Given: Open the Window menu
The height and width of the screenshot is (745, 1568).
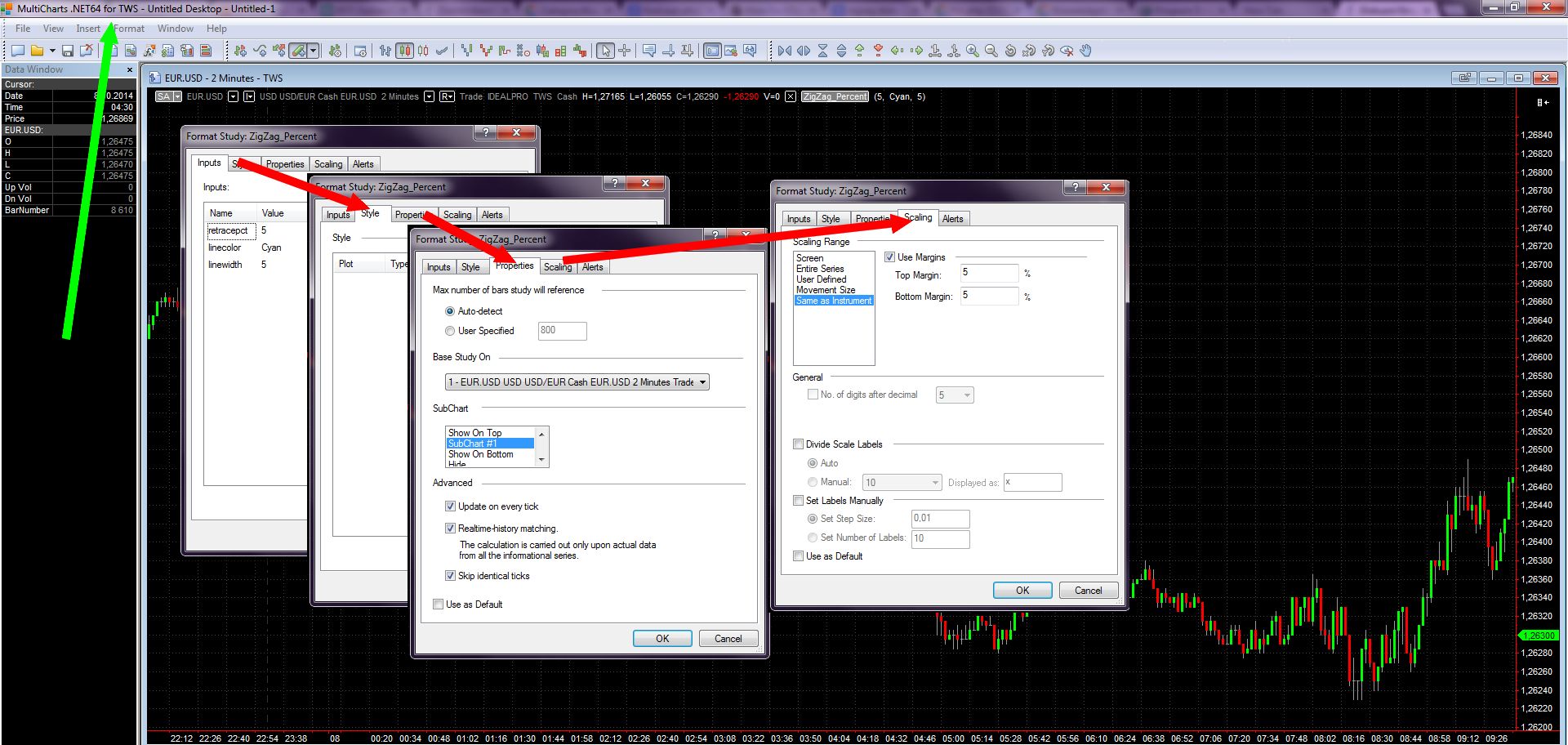Looking at the screenshot, I should [x=176, y=29].
